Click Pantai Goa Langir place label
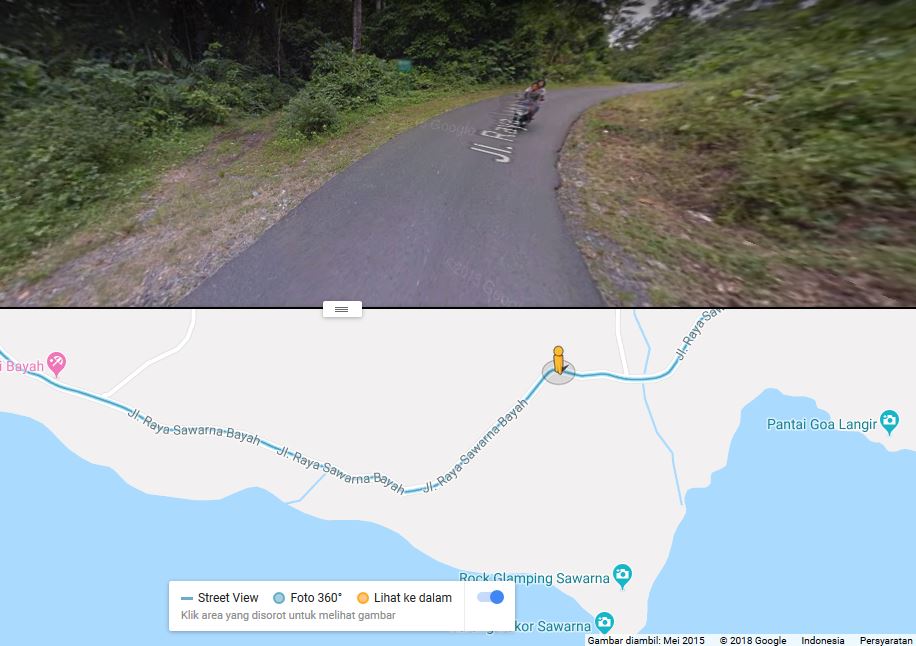Image resolution: width=916 pixels, height=646 pixels. (x=821, y=424)
